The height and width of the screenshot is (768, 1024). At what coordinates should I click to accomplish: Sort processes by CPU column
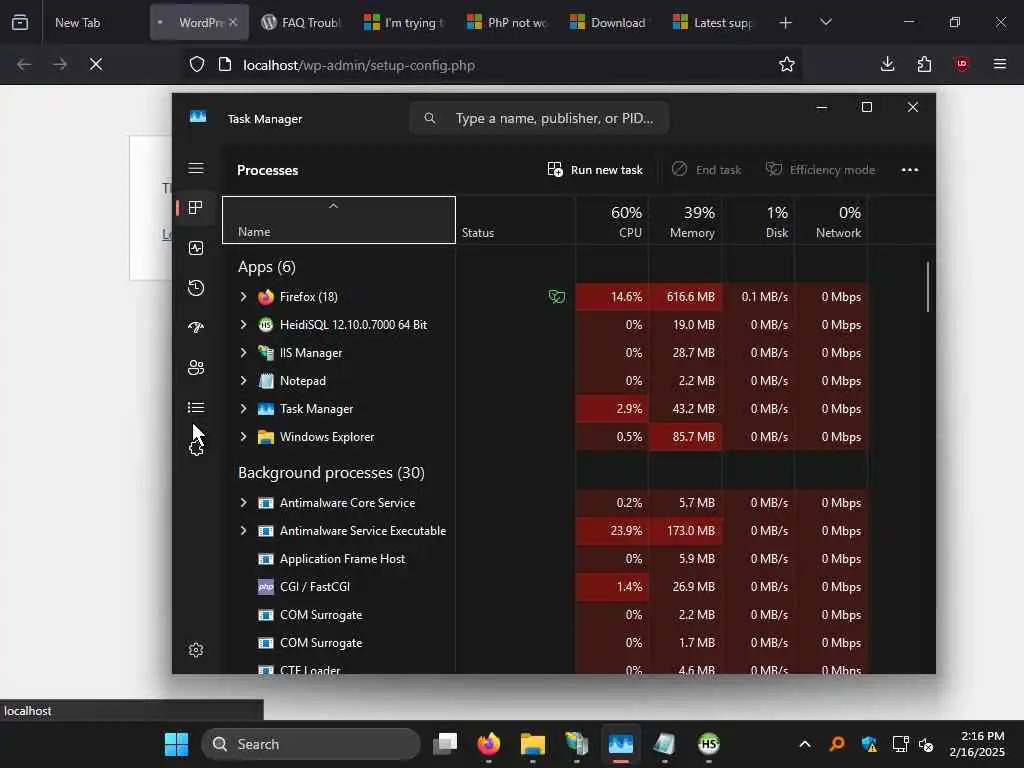612,220
